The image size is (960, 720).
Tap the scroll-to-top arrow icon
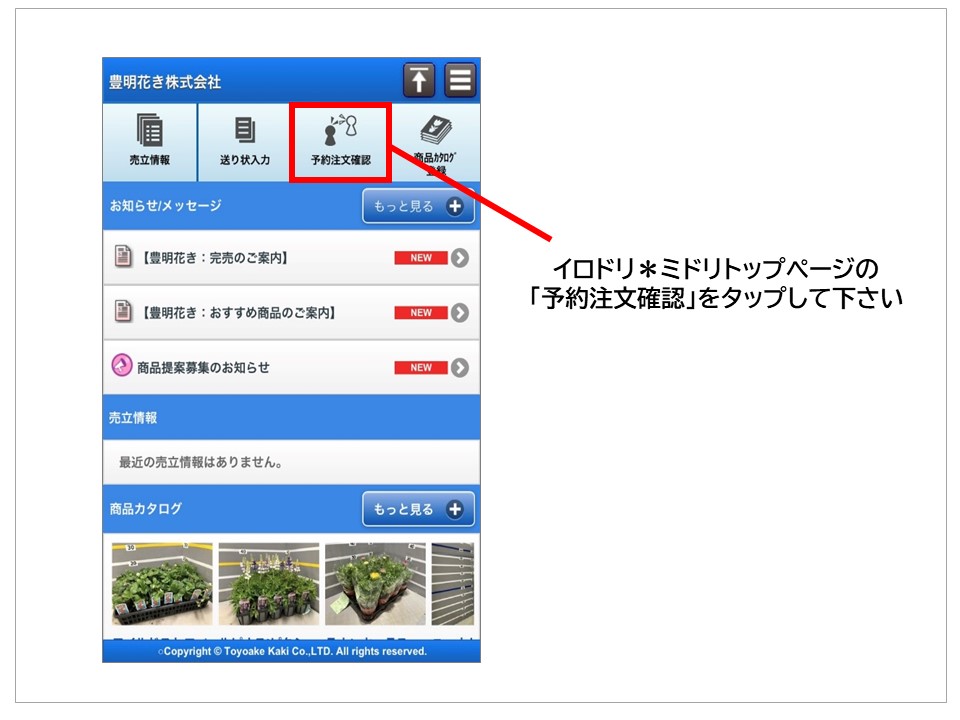(x=419, y=81)
